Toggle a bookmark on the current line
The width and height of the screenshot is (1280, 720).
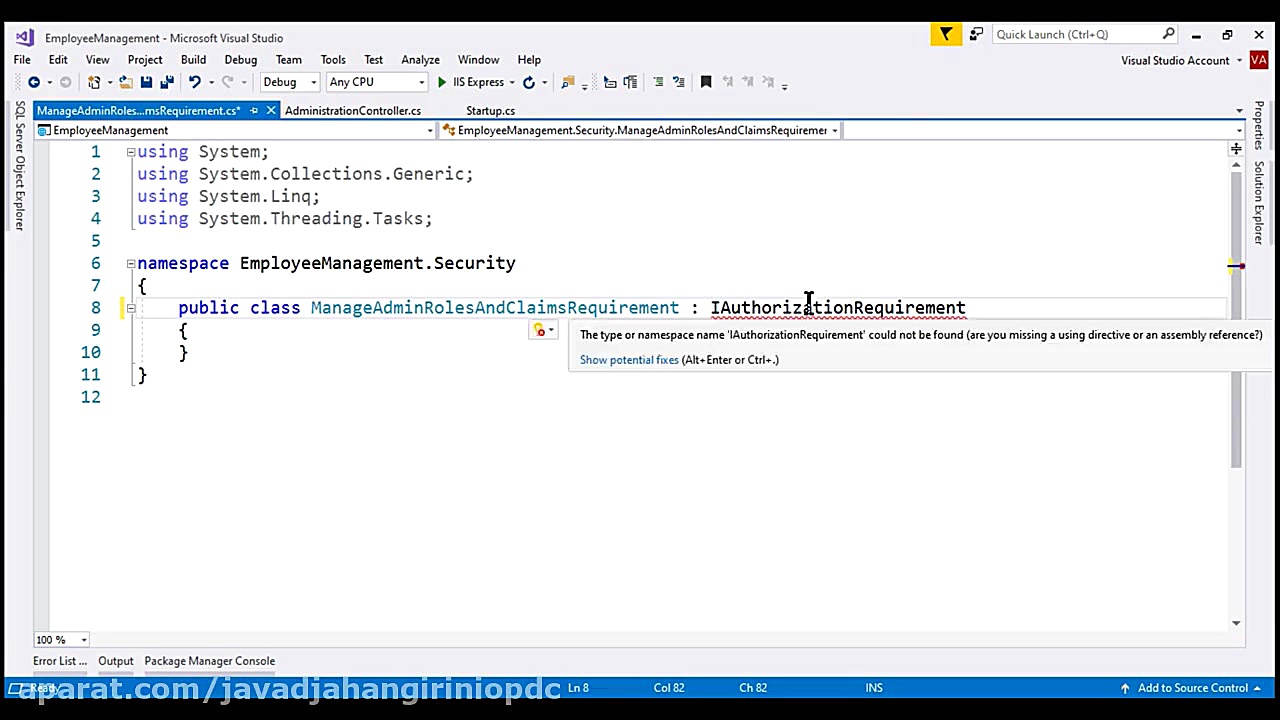[x=706, y=82]
